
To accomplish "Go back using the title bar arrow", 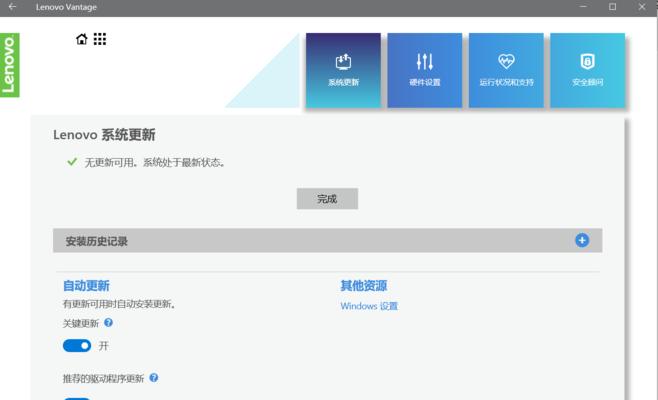I will (12, 7).
